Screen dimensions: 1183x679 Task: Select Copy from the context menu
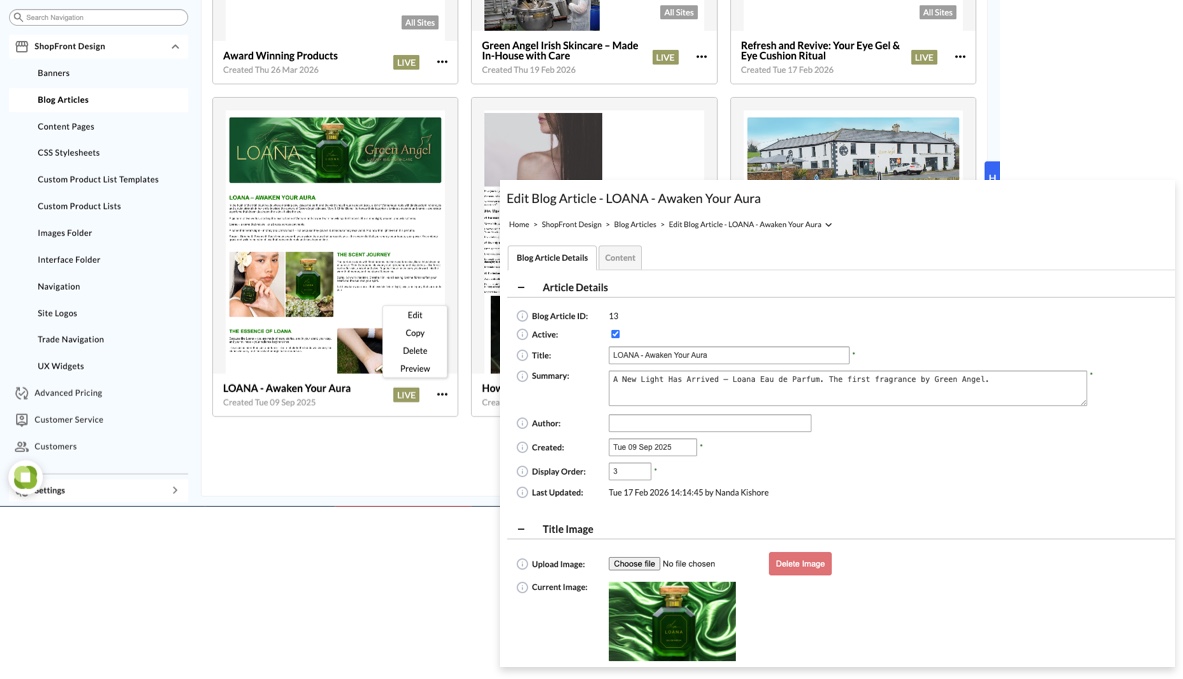(415, 333)
